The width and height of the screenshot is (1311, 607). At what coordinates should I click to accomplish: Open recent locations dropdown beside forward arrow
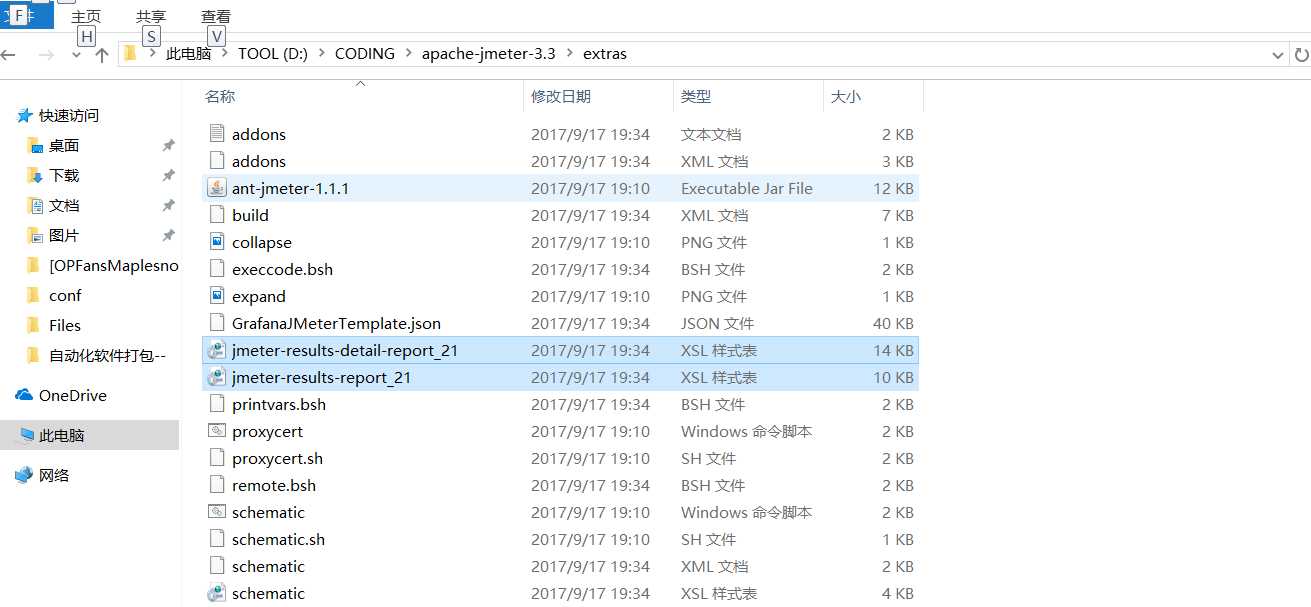[76, 55]
